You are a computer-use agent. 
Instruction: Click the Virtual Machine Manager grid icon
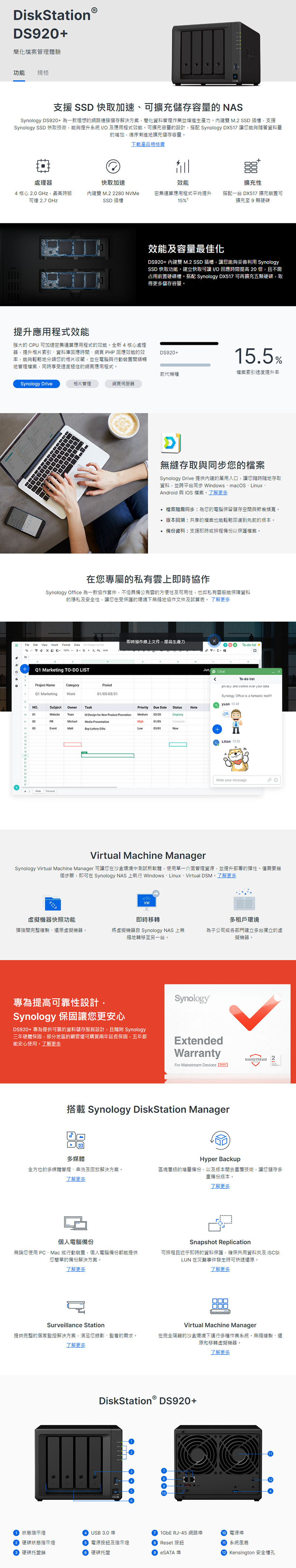(x=220, y=1306)
